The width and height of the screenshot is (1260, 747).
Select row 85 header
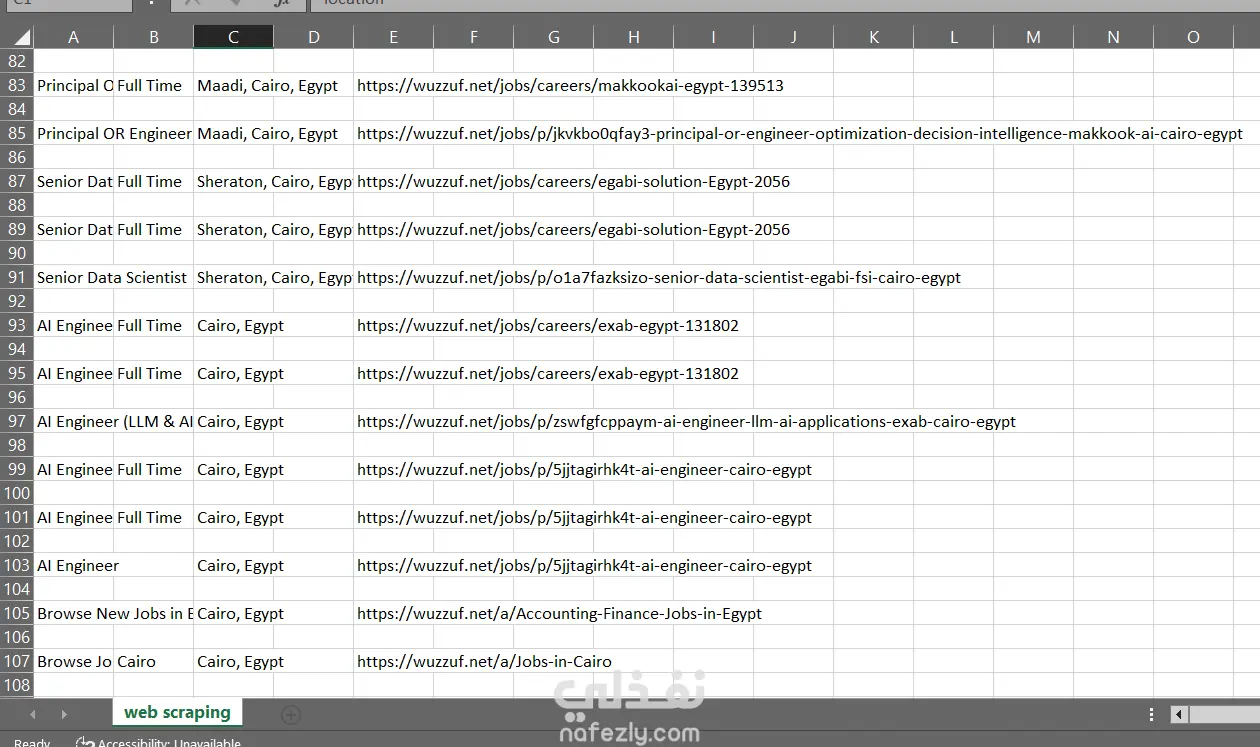17,133
